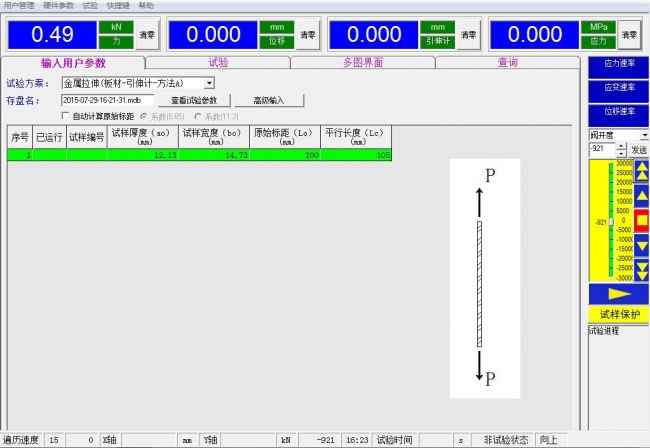Click the Y轴 status bar label

point(211,440)
